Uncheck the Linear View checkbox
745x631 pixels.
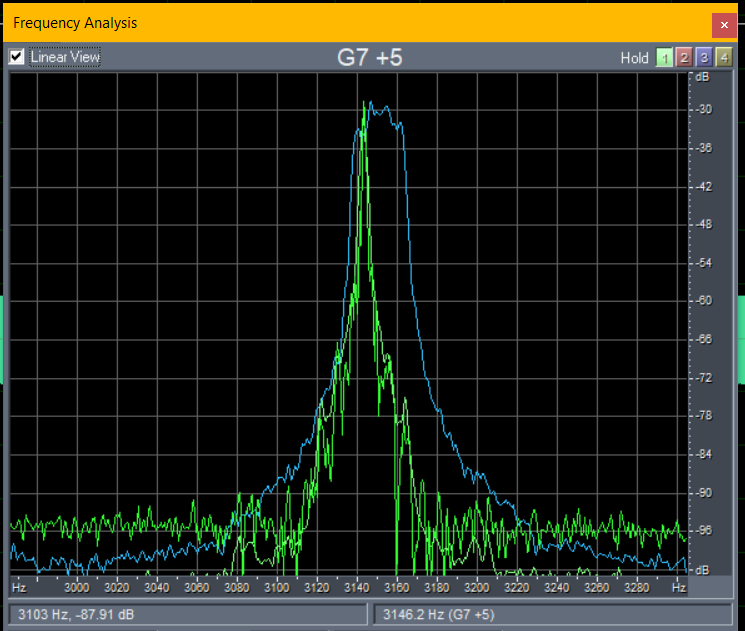click(x=17, y=57)
